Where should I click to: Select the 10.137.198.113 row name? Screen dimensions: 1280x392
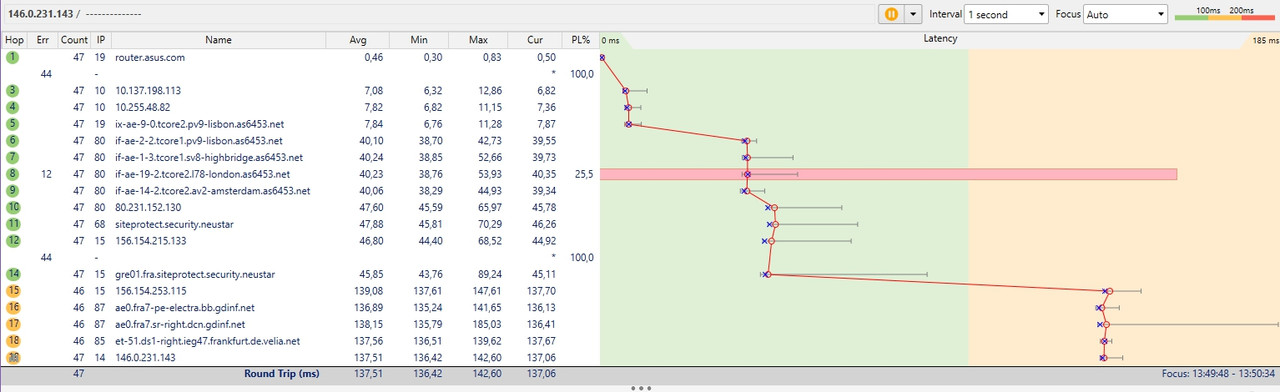pos(148,91)
